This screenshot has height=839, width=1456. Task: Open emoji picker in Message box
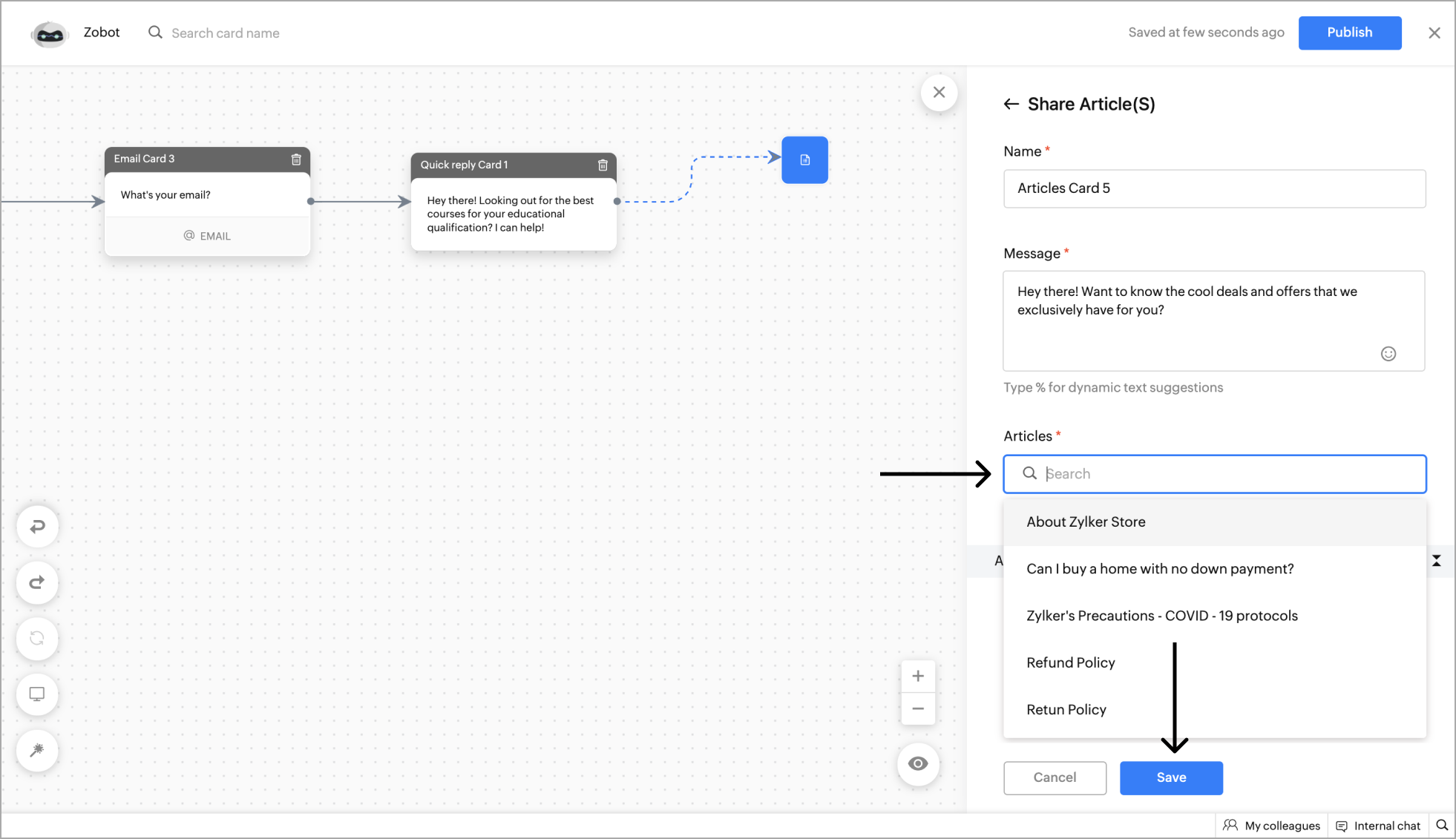pyautogui.click(x=1388, y=354)
